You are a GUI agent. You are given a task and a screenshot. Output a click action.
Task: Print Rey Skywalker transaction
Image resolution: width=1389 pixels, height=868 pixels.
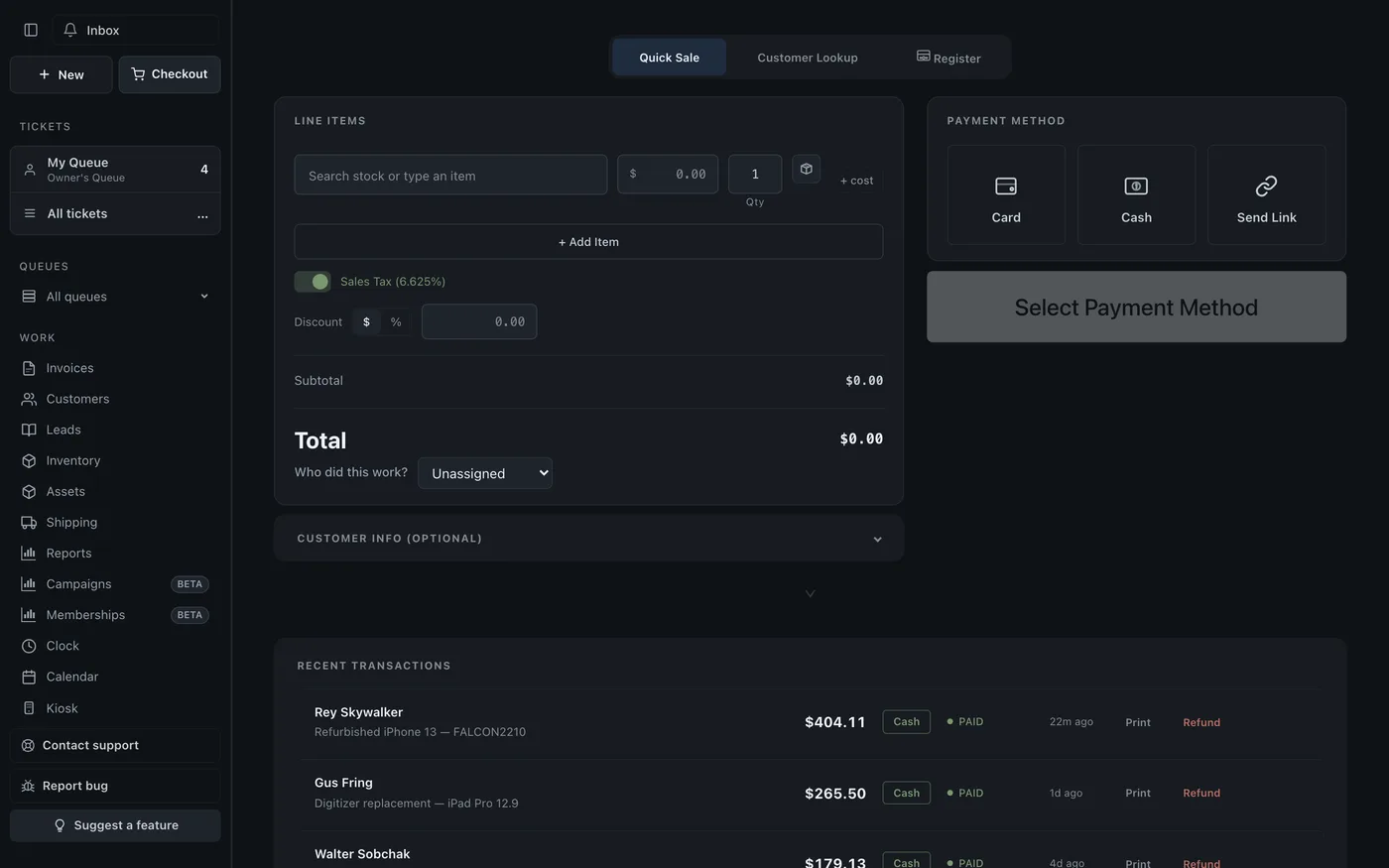tap(1138, 722)
